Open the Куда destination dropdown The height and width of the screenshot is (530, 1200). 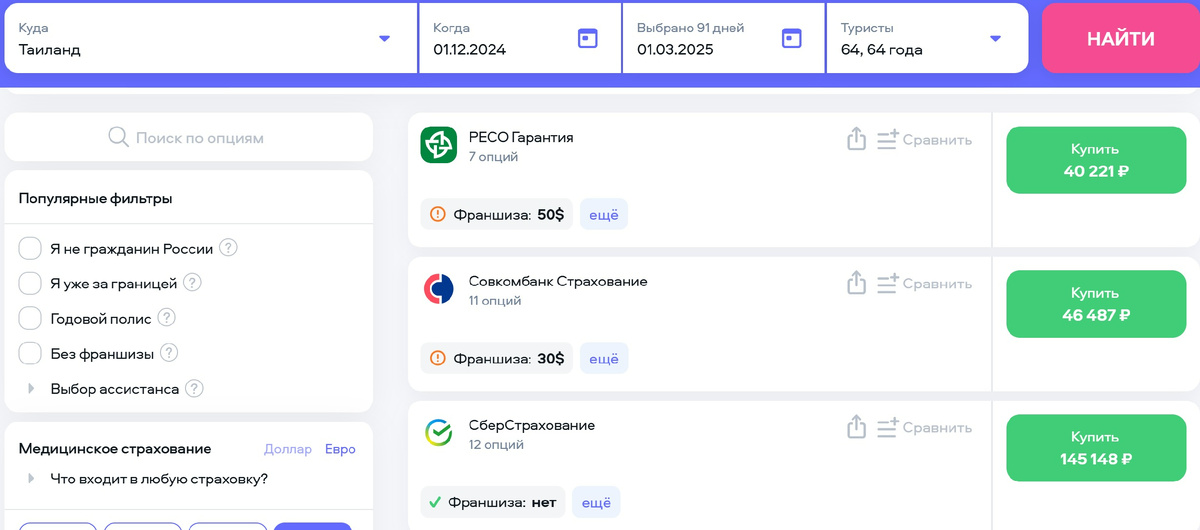(x=384, y=39)
